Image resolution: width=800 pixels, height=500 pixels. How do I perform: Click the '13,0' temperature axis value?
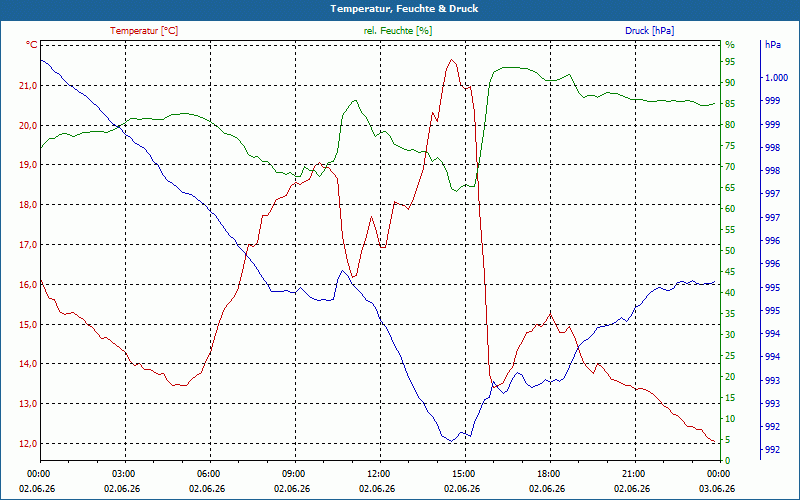click(x=29, y=404)
